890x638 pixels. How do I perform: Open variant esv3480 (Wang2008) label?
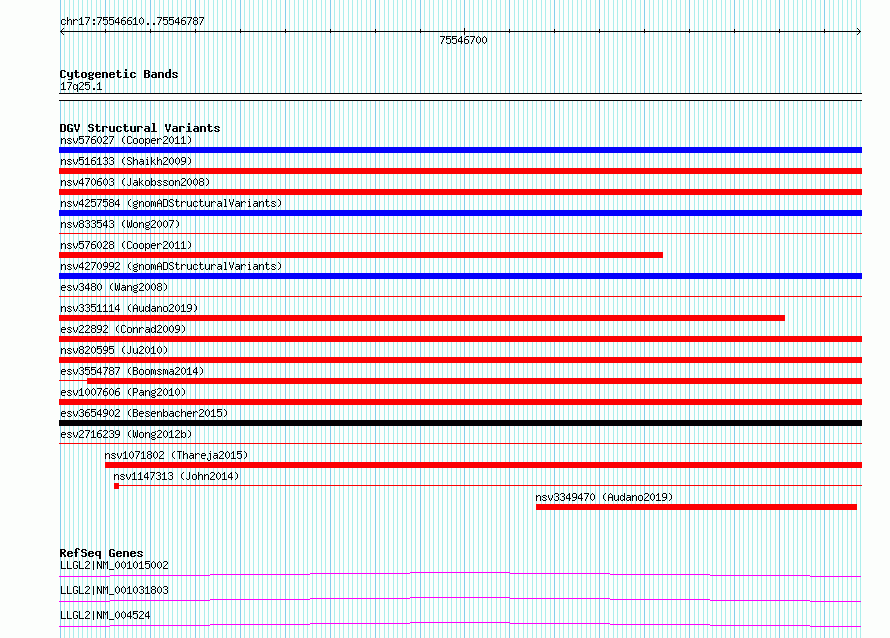(114, 287)
